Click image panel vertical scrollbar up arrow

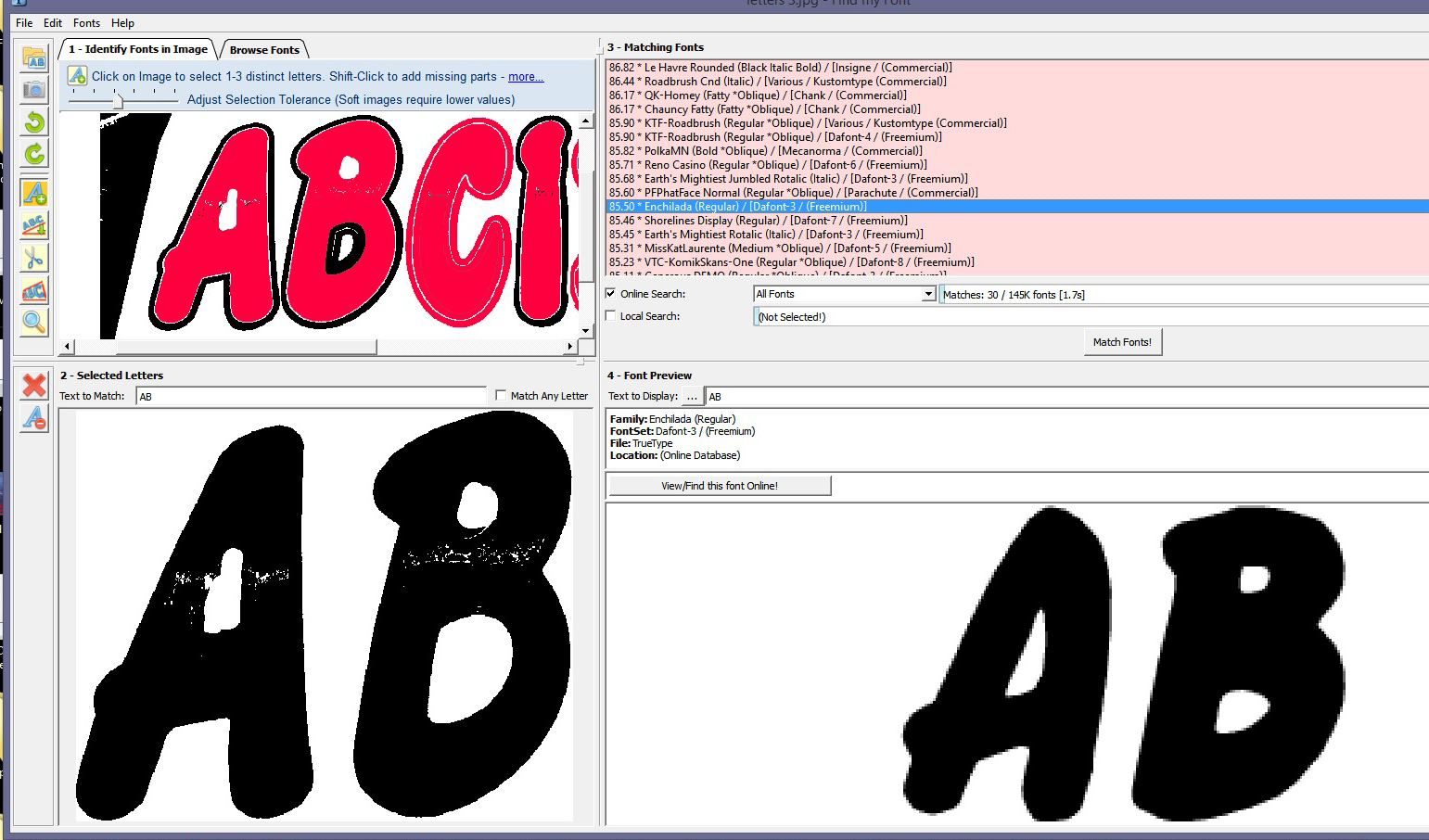point(585,121)
